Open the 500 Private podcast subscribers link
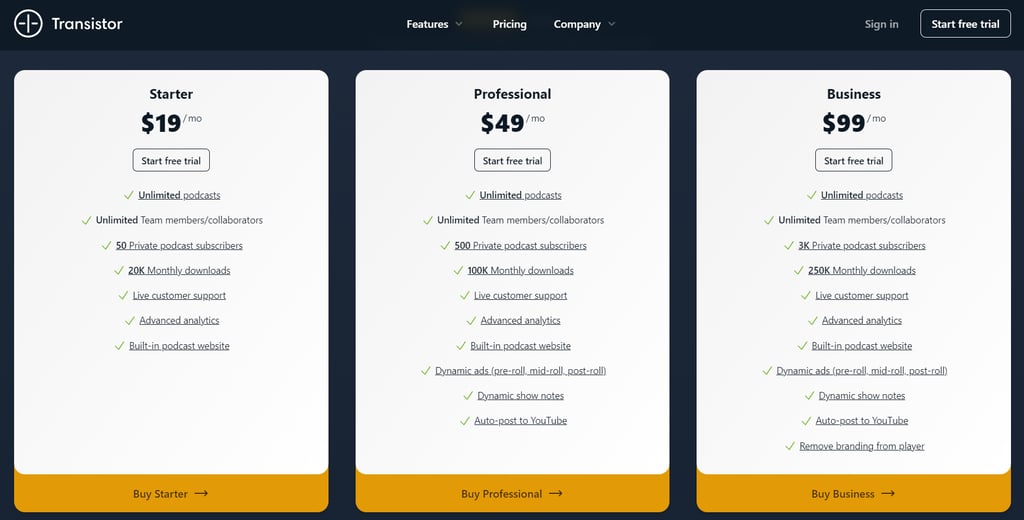The width and height of the screenshot is (1024, 520). (x=520, y=246)
